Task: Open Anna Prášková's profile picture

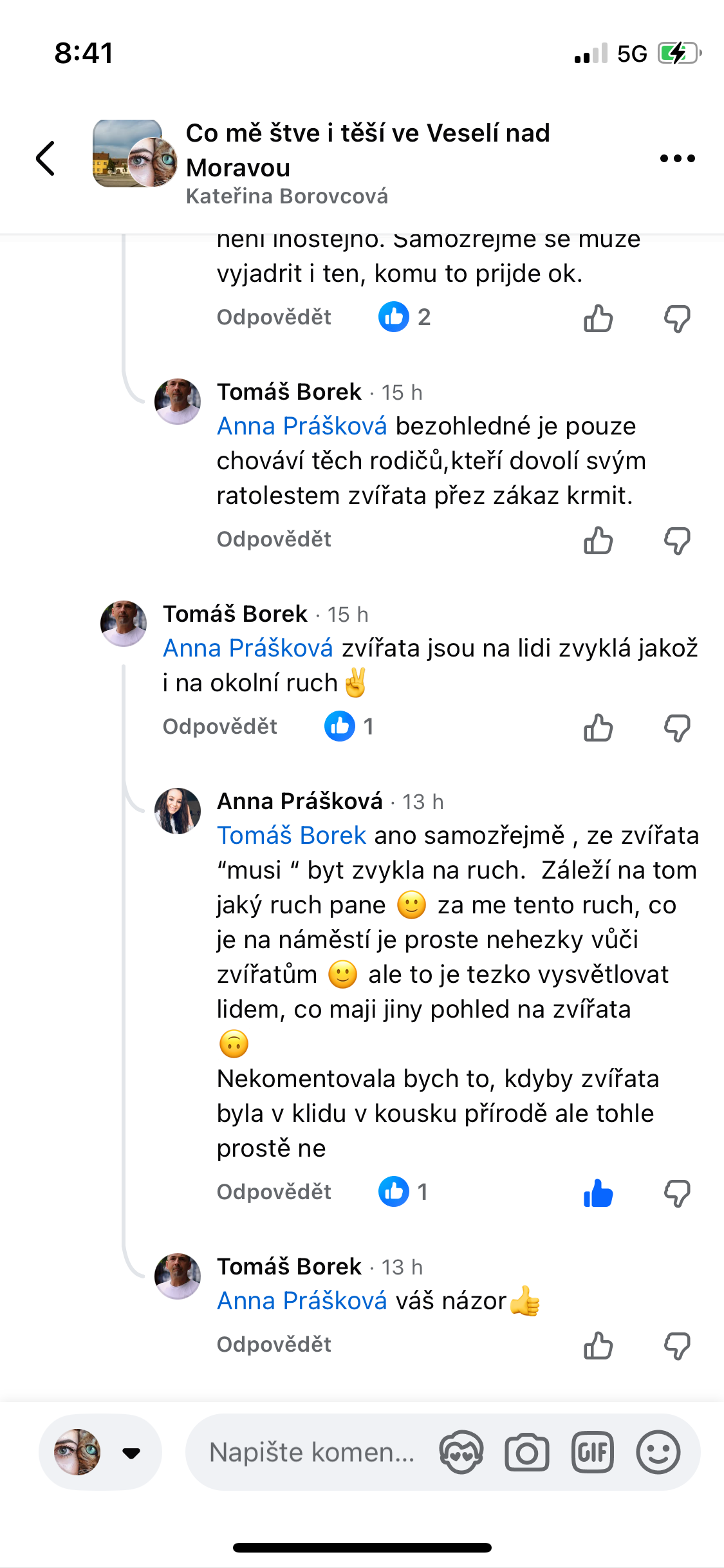Action: [x=178, y=811]
